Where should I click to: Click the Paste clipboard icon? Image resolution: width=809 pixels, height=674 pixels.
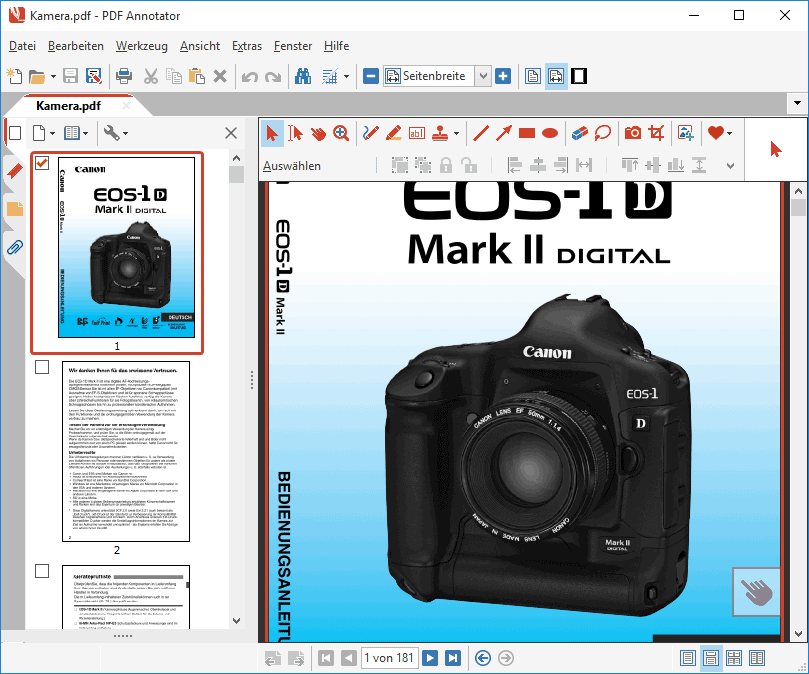[x=197, y=76]
